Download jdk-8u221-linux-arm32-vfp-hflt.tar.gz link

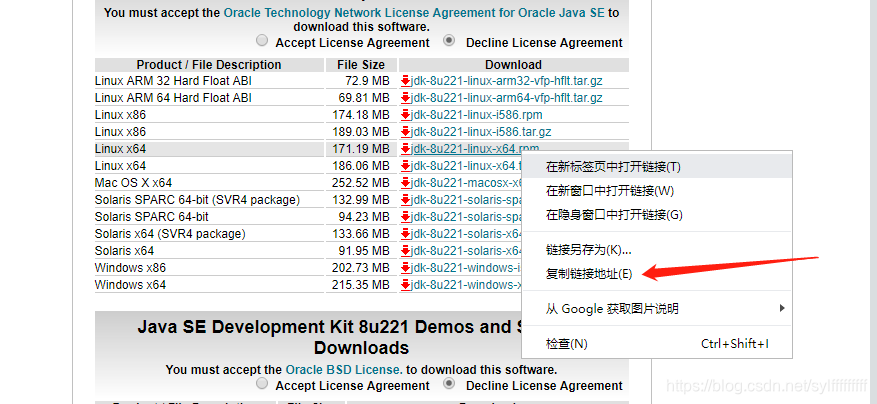tap(507, 81)
